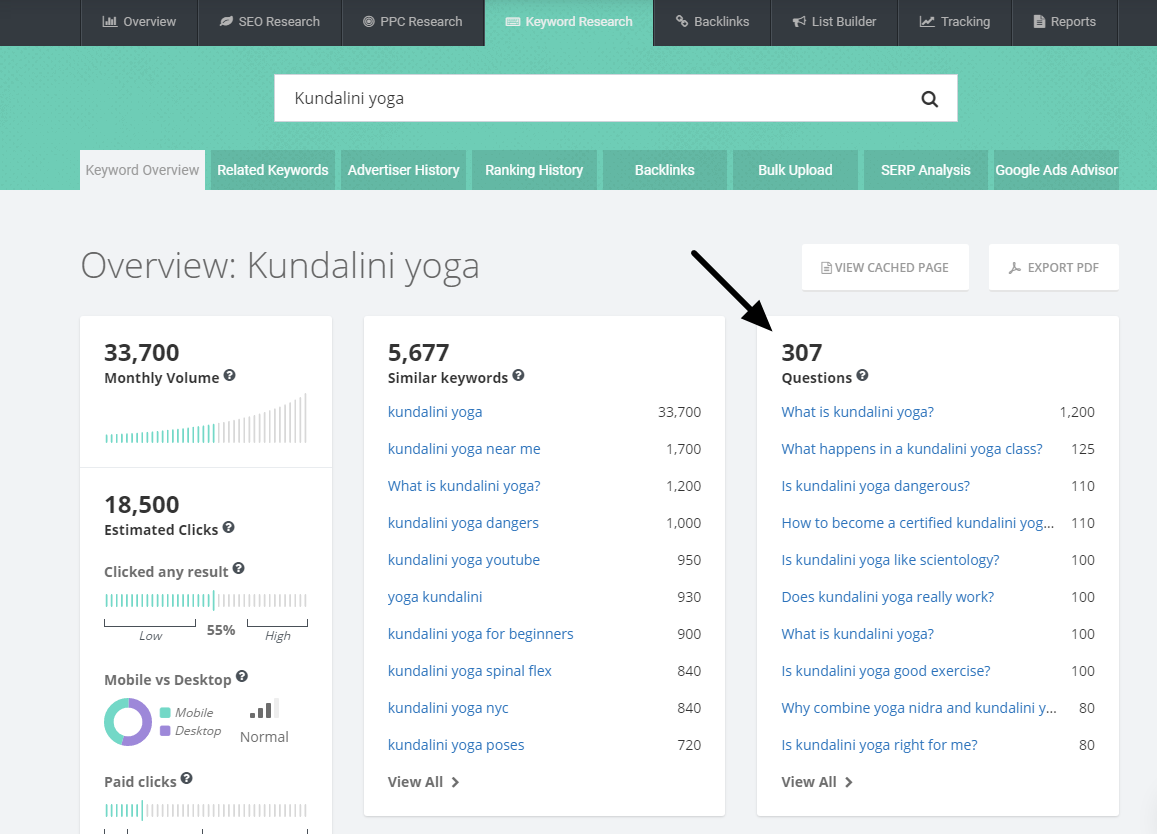Open 'kundalini yoga youtube' link
This screenshot has width=1157, height=834.
click(464, 559)
